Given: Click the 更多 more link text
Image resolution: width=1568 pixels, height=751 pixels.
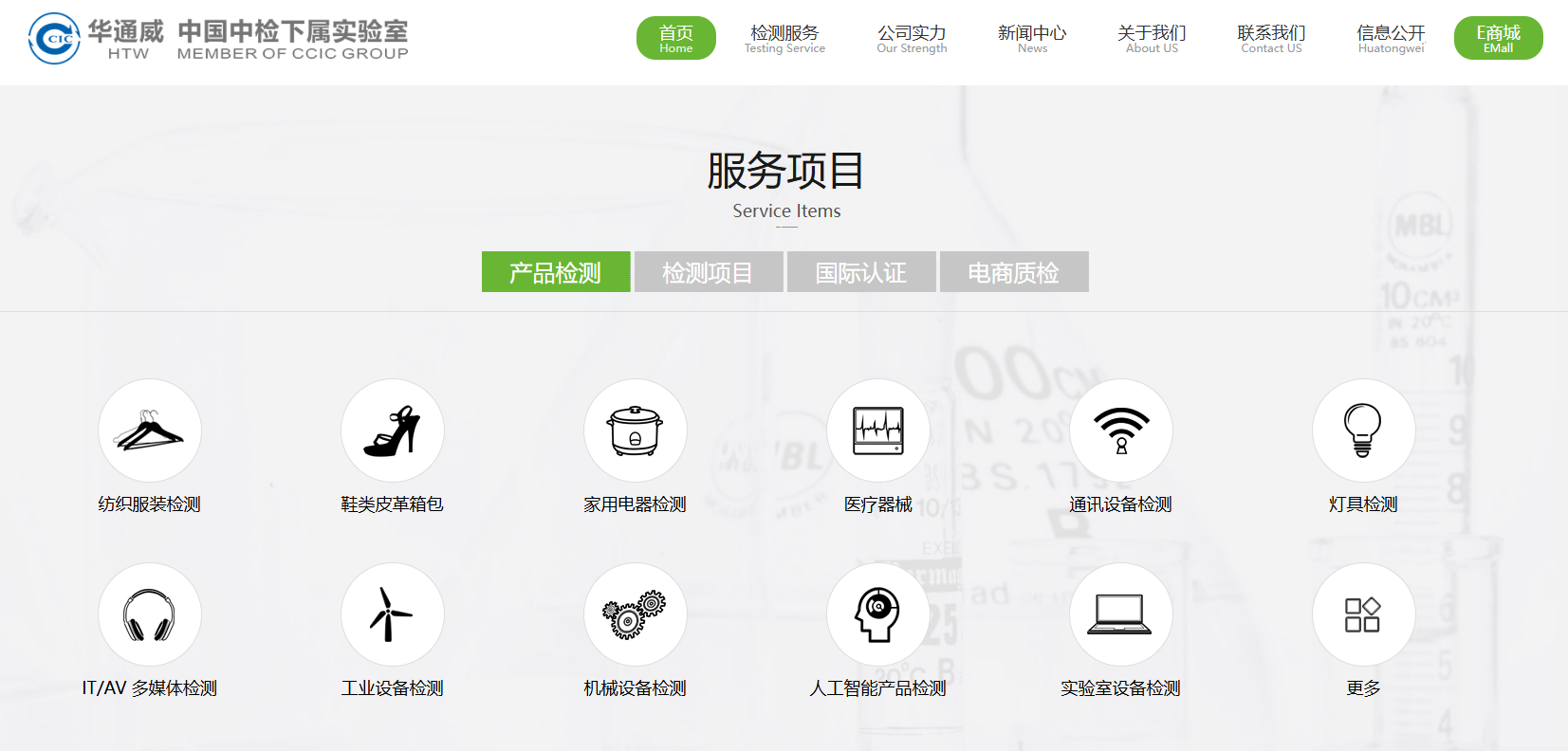Looking at the screenshot, I should tap(1364, 688).
